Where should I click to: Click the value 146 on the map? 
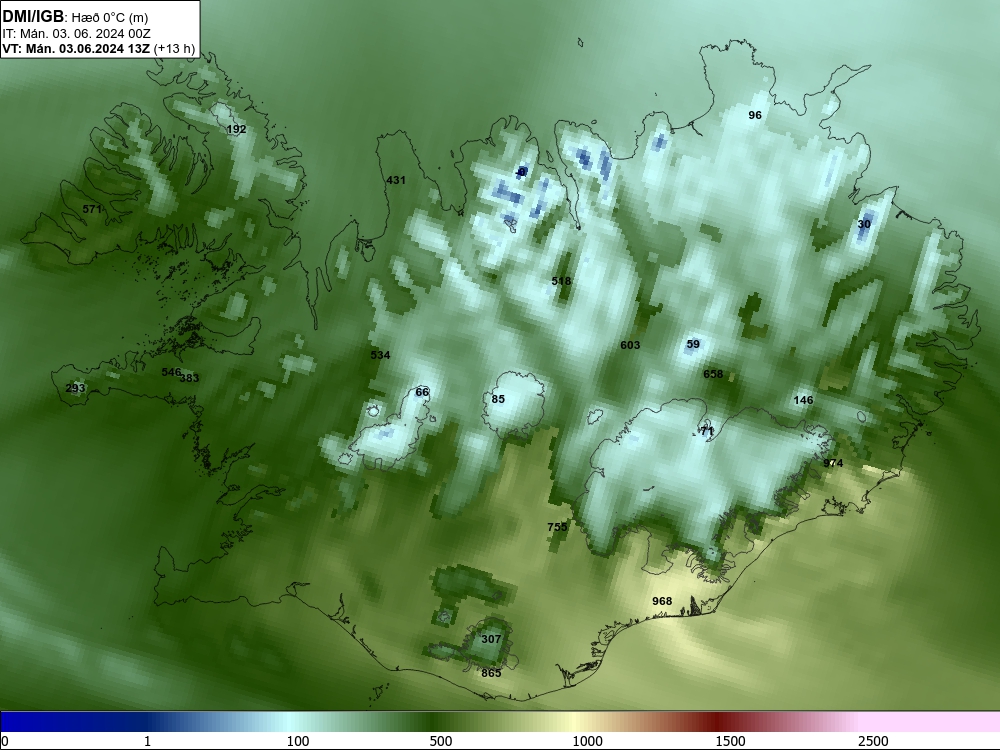804,401
